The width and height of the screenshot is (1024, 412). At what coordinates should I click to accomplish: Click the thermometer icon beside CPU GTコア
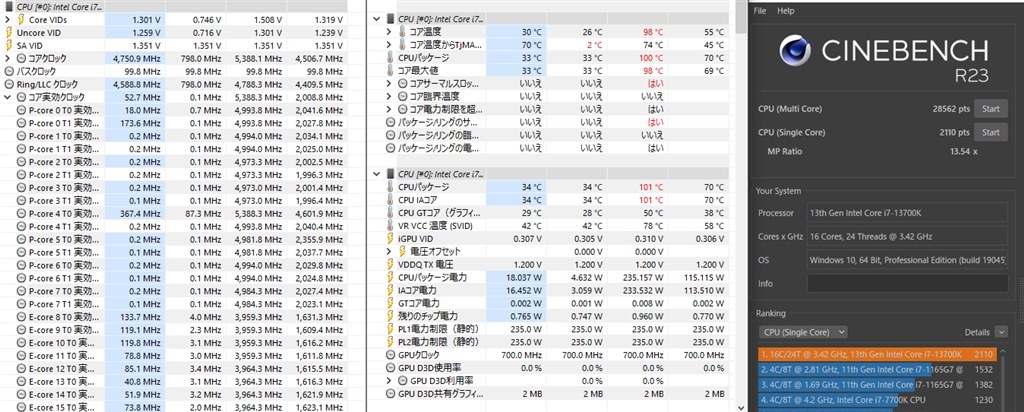(x=391, y=213)
